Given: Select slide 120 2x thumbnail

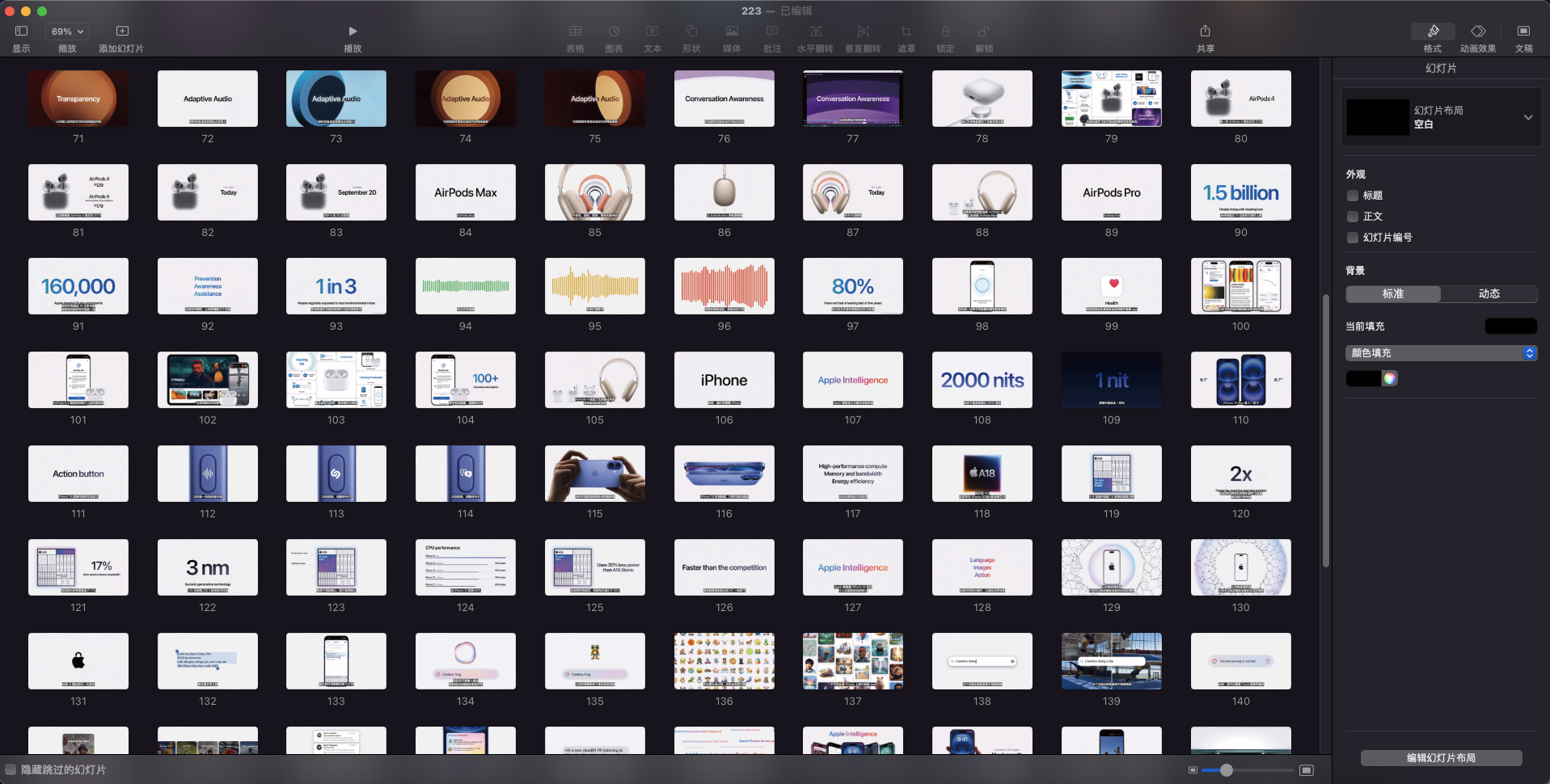Looking at the screenshot, I should click(x=1241, y=474).
